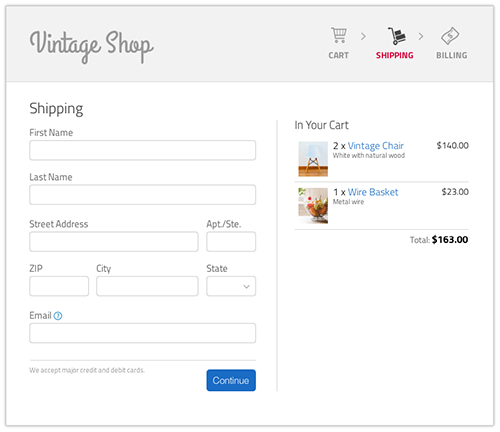Click the $23.00 price text
The height and width of the screenshot is (432, 500).
click(x=455, y=192)
